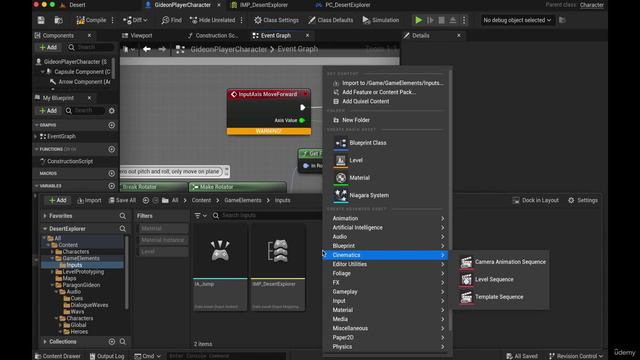Open Class Settings
640x360 pixels.
point(276,20)
